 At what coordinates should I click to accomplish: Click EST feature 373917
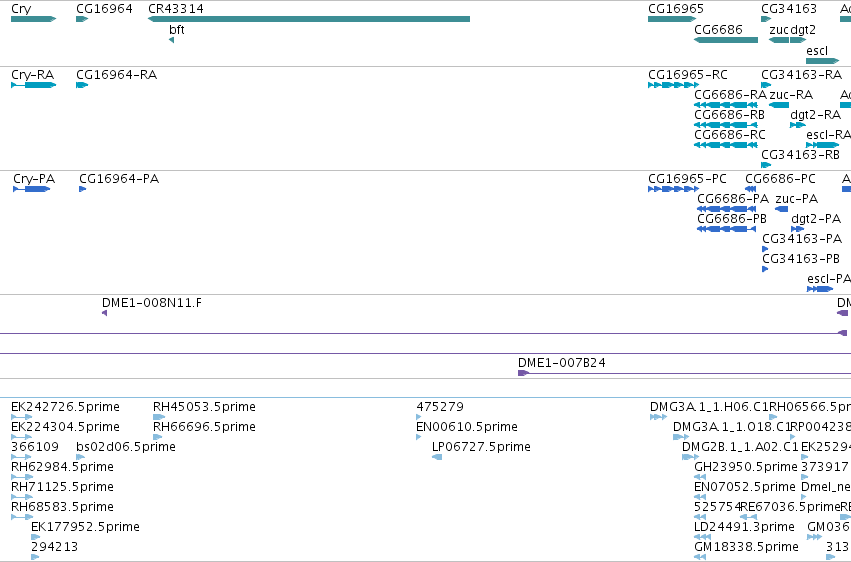pyautogui.click(x=824, y=467)
